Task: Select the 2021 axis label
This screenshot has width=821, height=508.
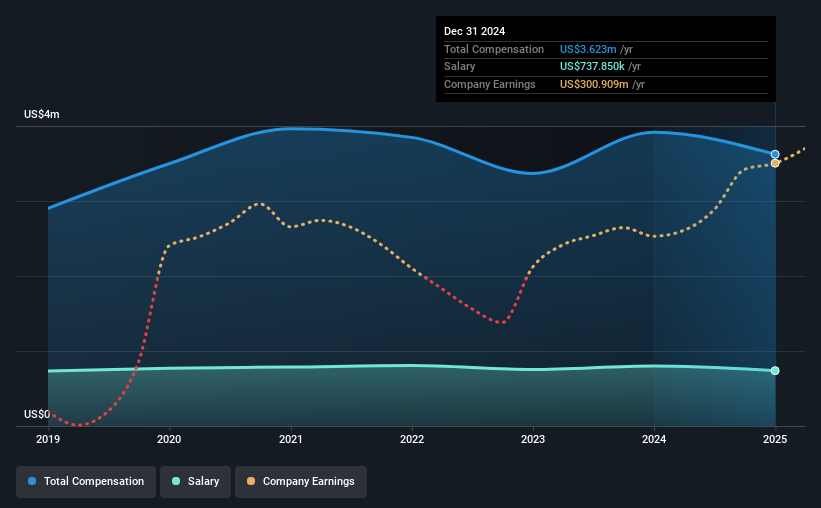Action: pos(291,439)
